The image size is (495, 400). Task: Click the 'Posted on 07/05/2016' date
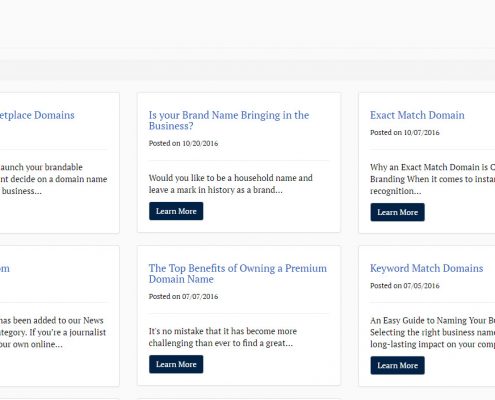[x=405, y=286]
